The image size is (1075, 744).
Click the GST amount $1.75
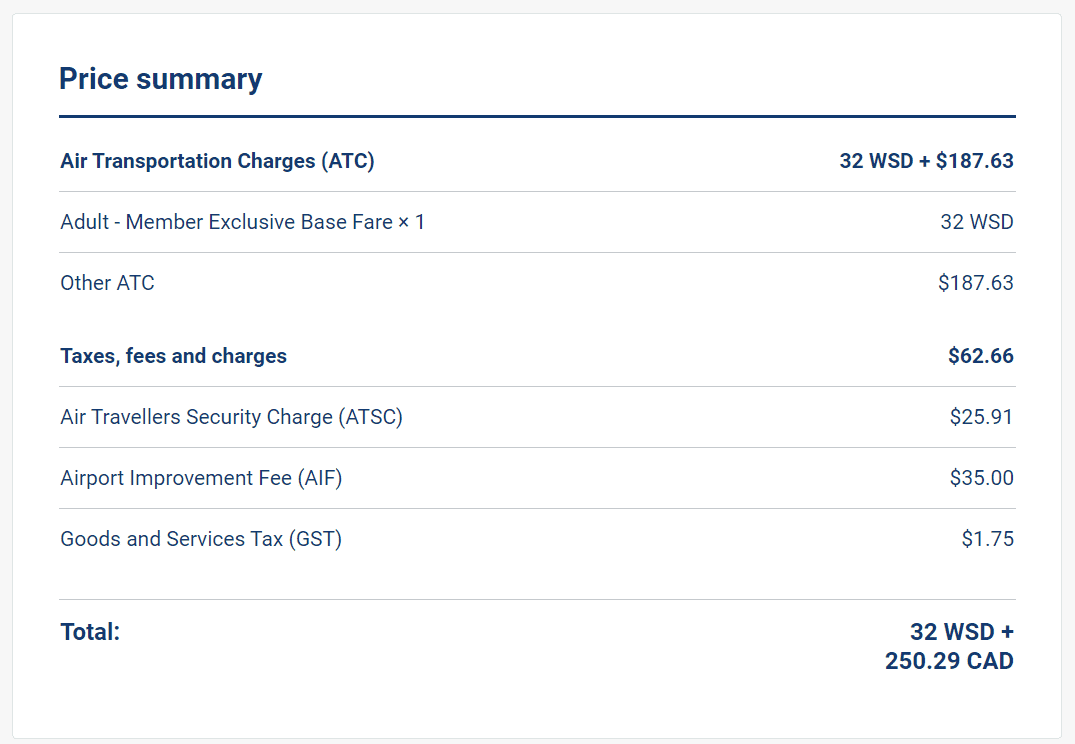tap(987, 539)
